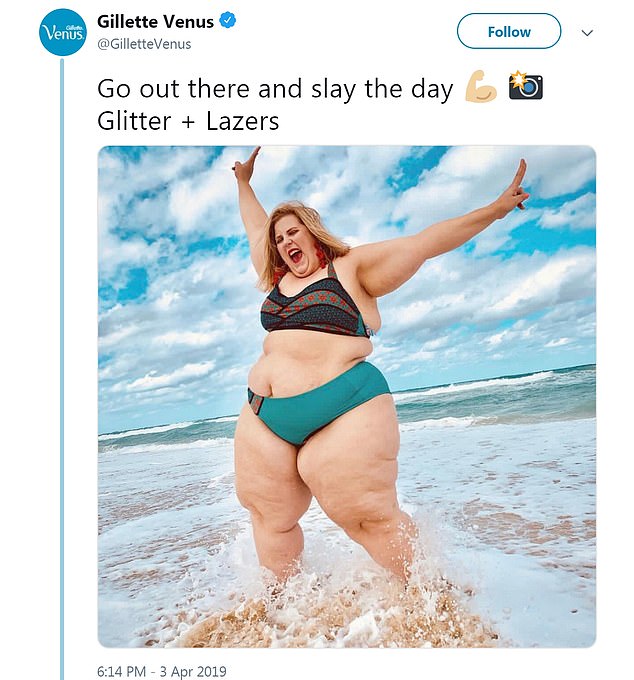This screenshot has width=634, height=680.
Task: Click the "Glitter + Lazers" text line
Action: pyautogui.click(x=188, y=120)
